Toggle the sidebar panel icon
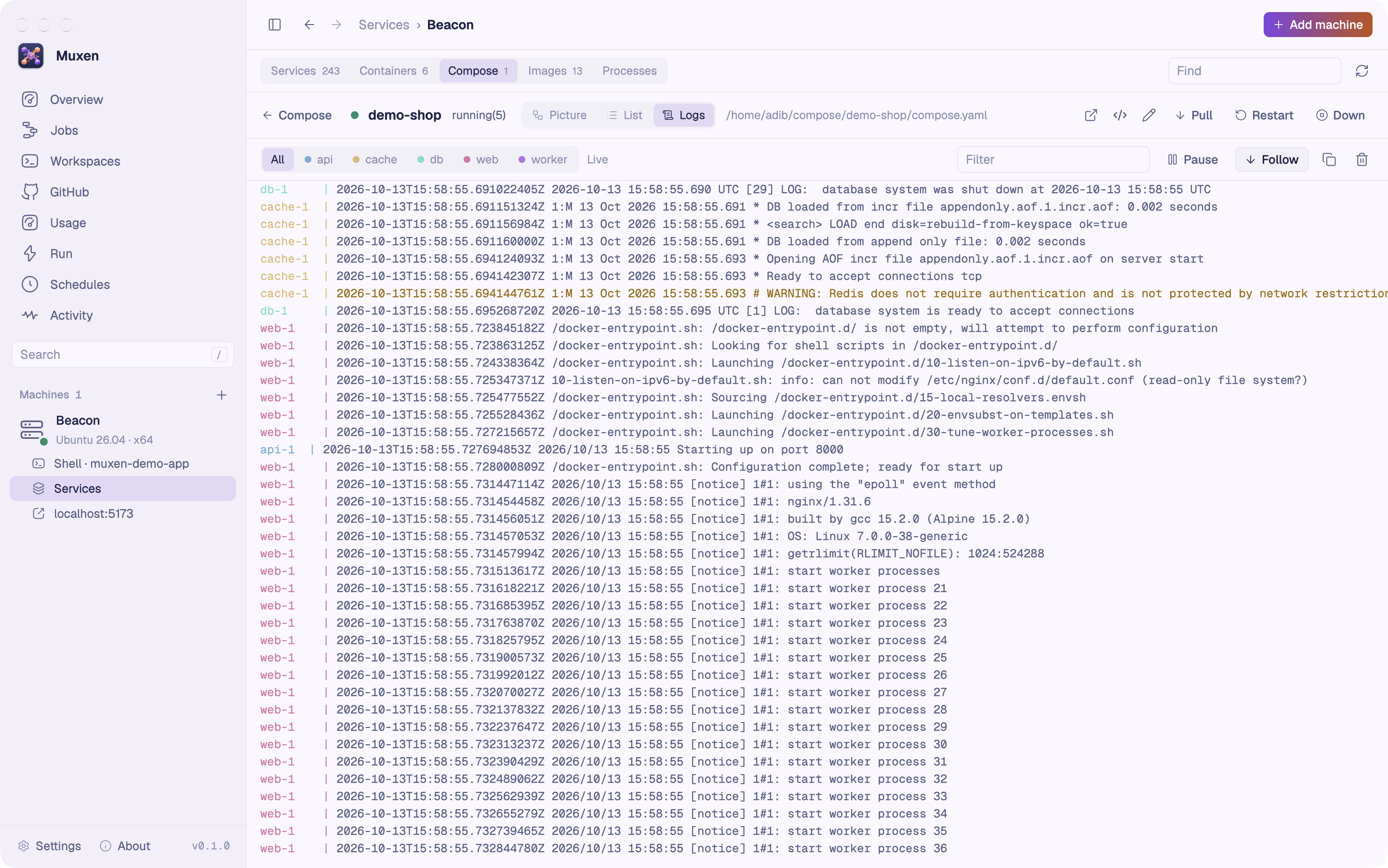The width and height of the screenshot is (1388, 868). point(275,25)
